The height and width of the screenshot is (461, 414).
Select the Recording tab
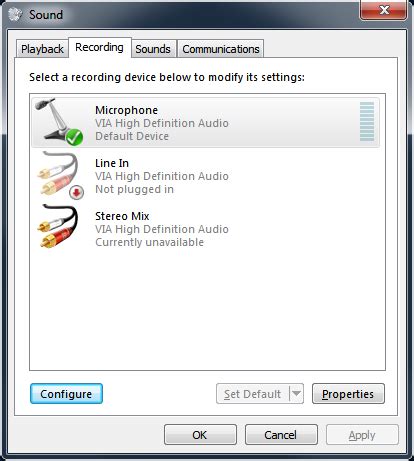99,47
